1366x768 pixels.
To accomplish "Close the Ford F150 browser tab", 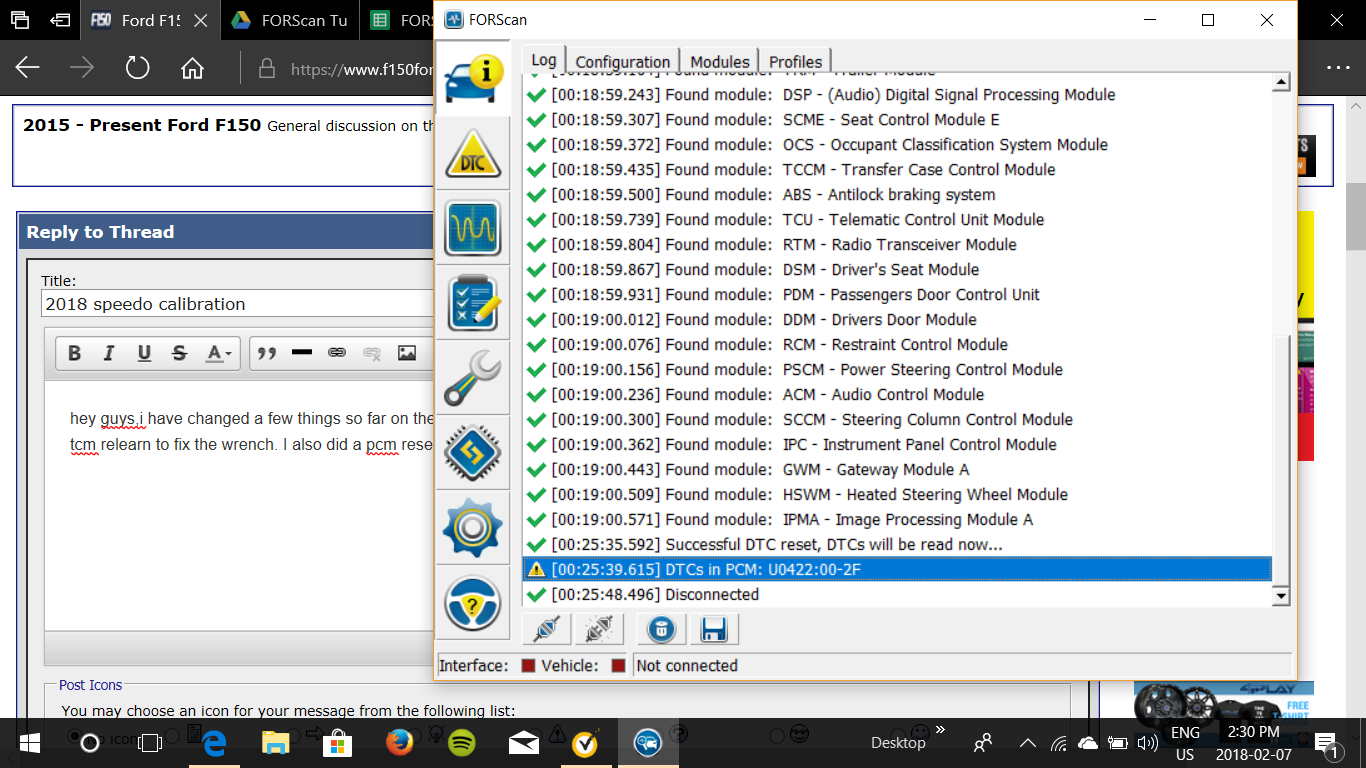I will (201, 20).
